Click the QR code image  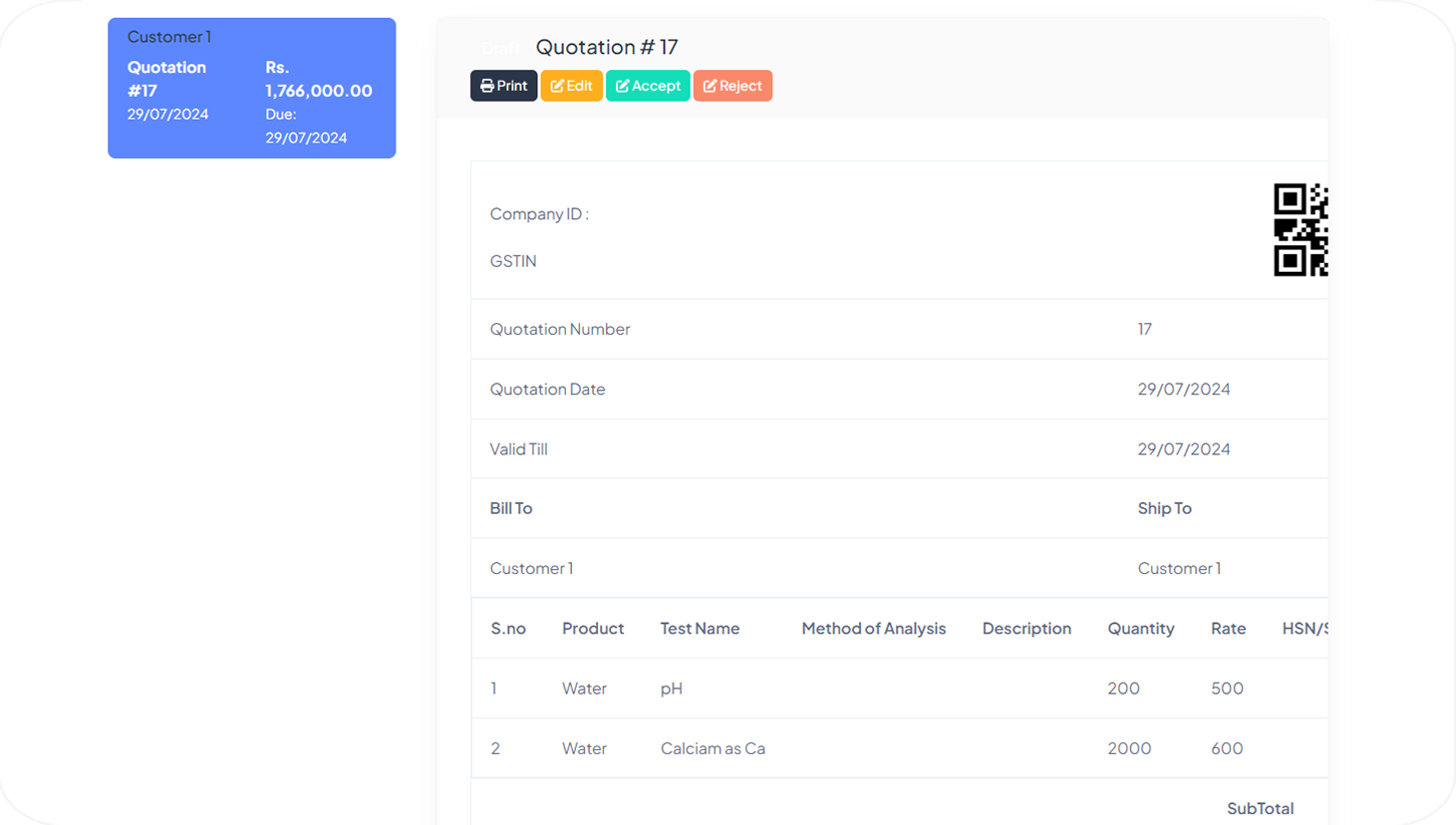[1301, 229]
